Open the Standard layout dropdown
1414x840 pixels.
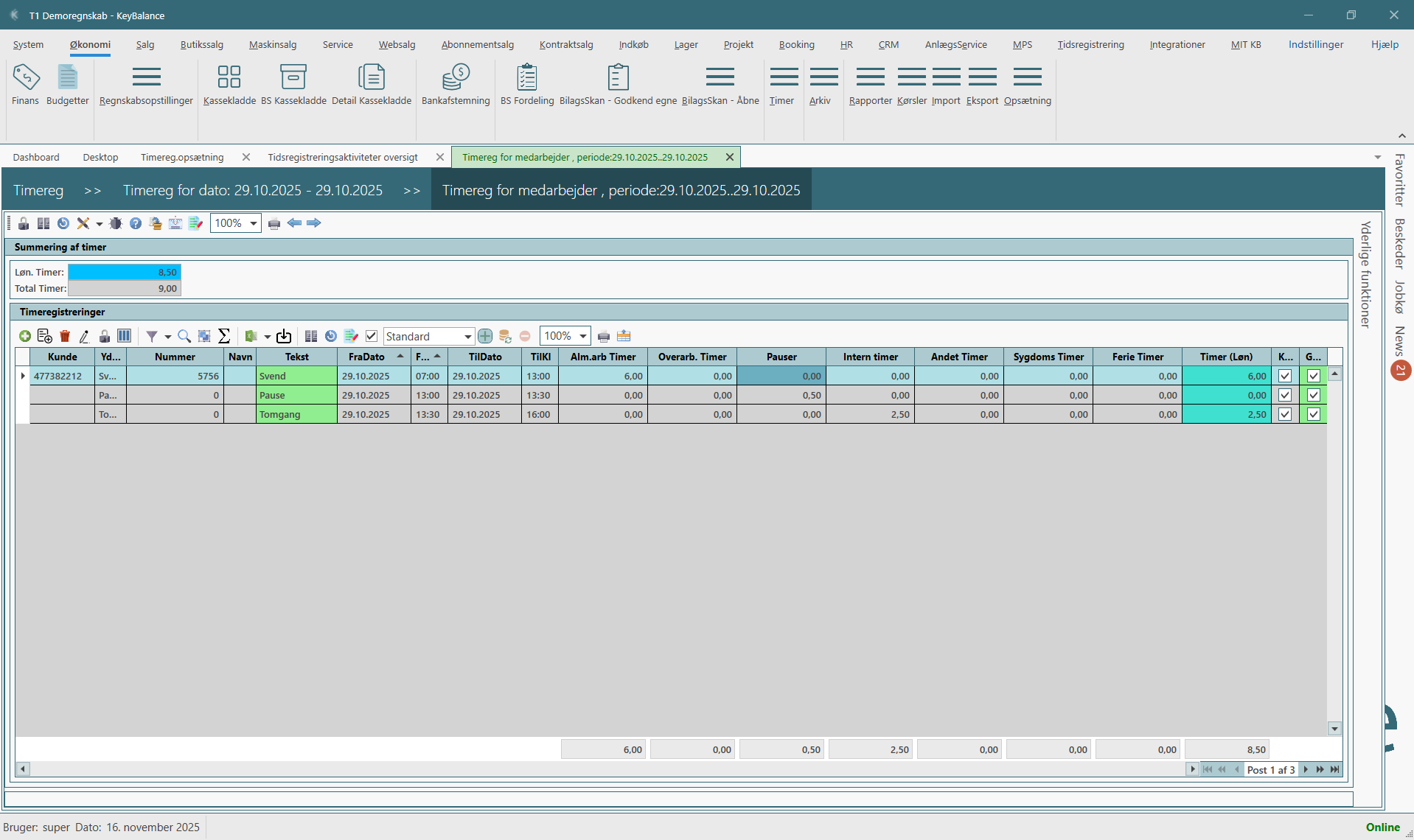tap(467, 337)
